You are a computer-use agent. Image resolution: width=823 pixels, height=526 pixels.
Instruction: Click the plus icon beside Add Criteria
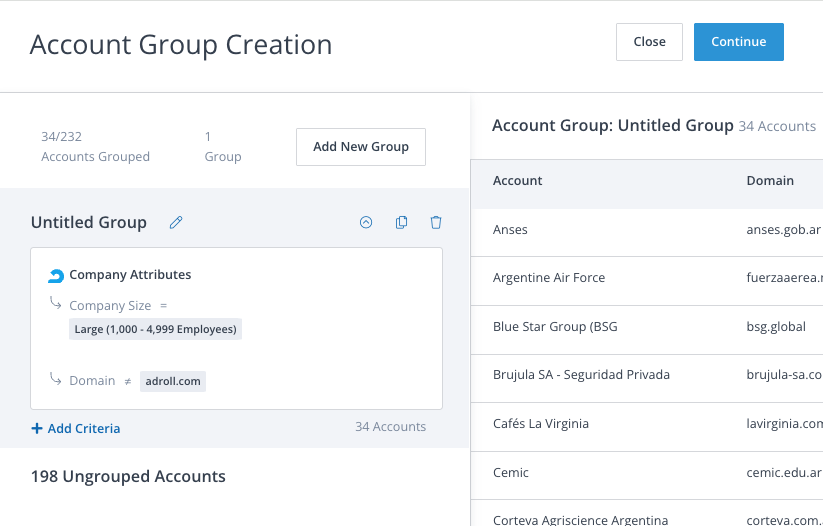(x=37, y=428)
